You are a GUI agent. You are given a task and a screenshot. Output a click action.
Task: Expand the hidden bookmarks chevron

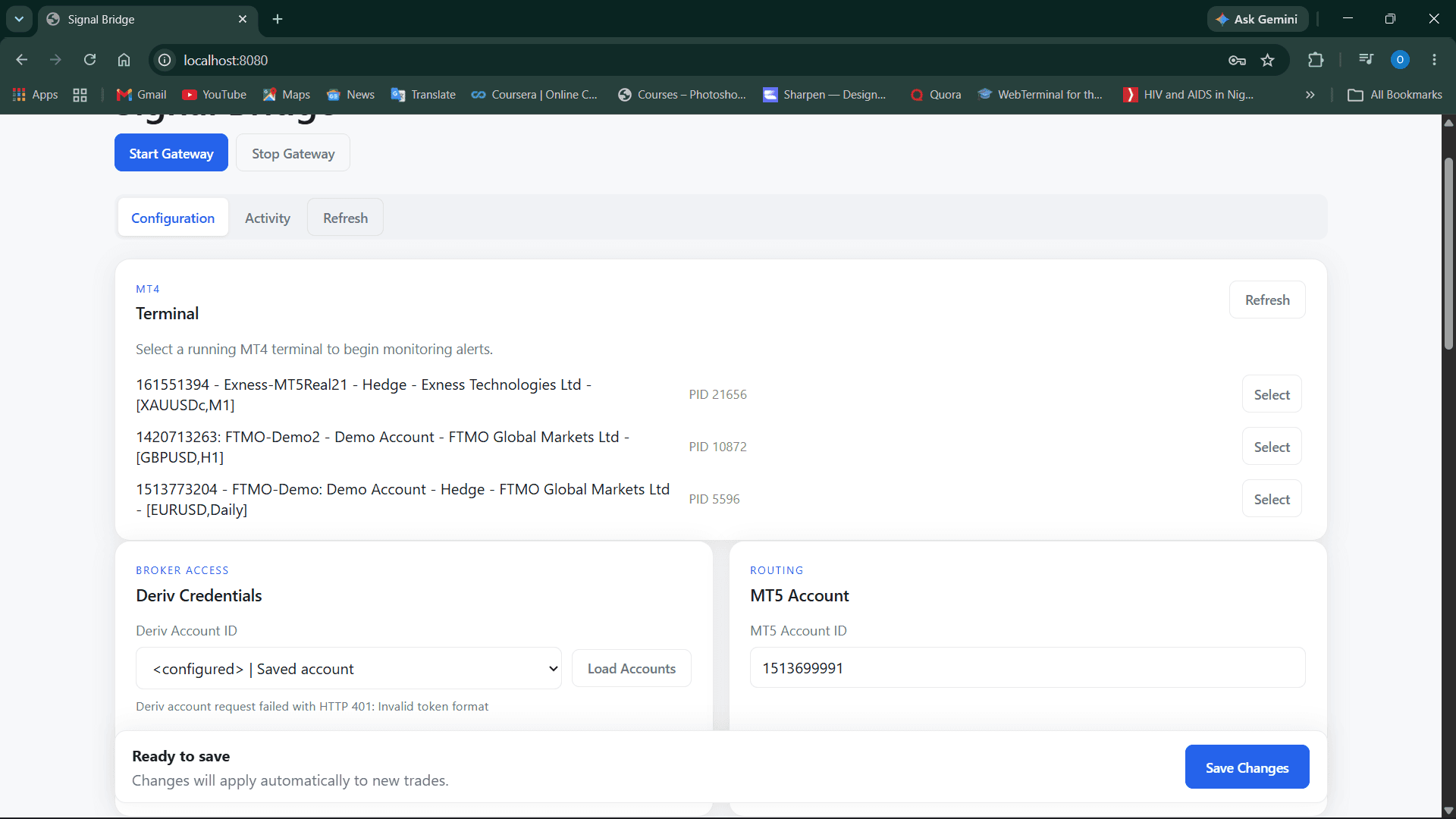(1310, 95)
